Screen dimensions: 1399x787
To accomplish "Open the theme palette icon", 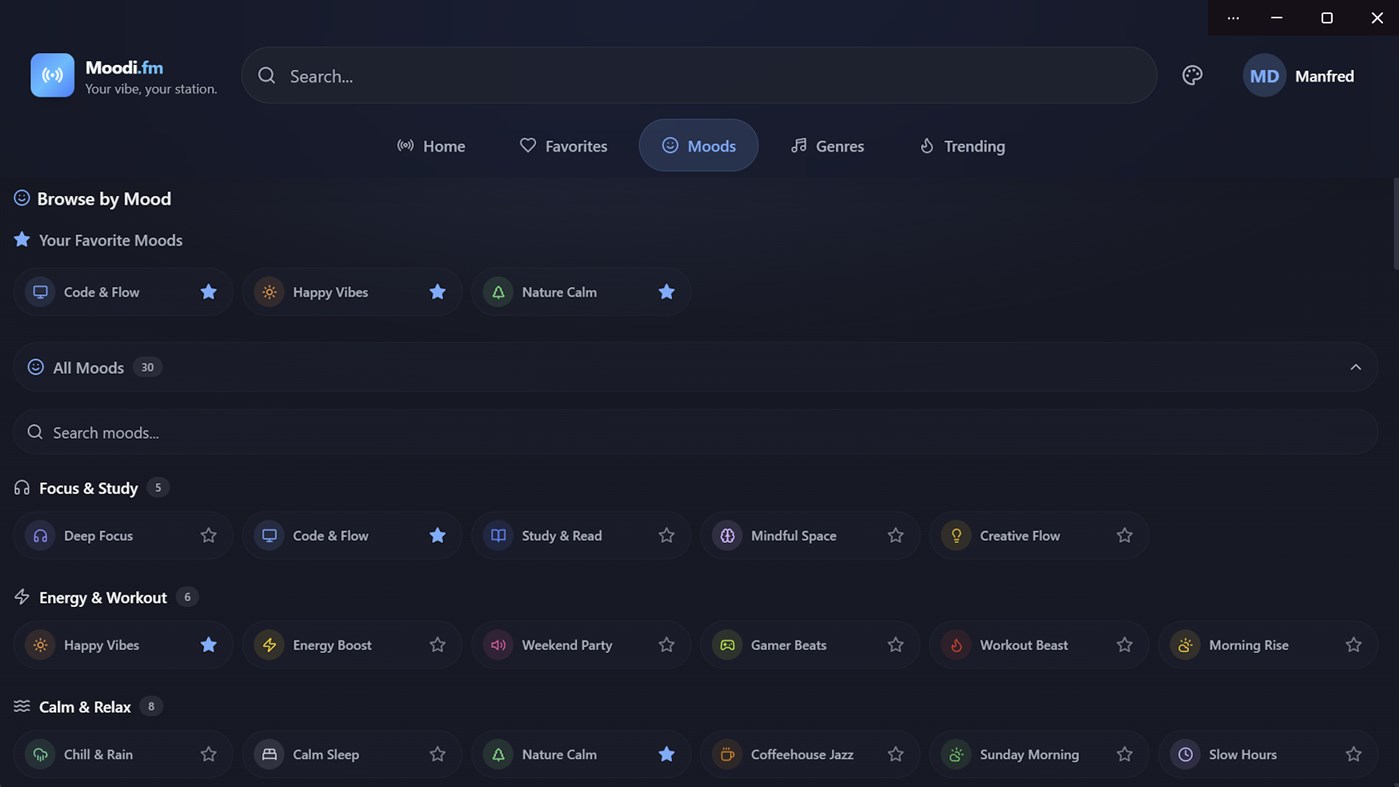I will coord(1192,75).
